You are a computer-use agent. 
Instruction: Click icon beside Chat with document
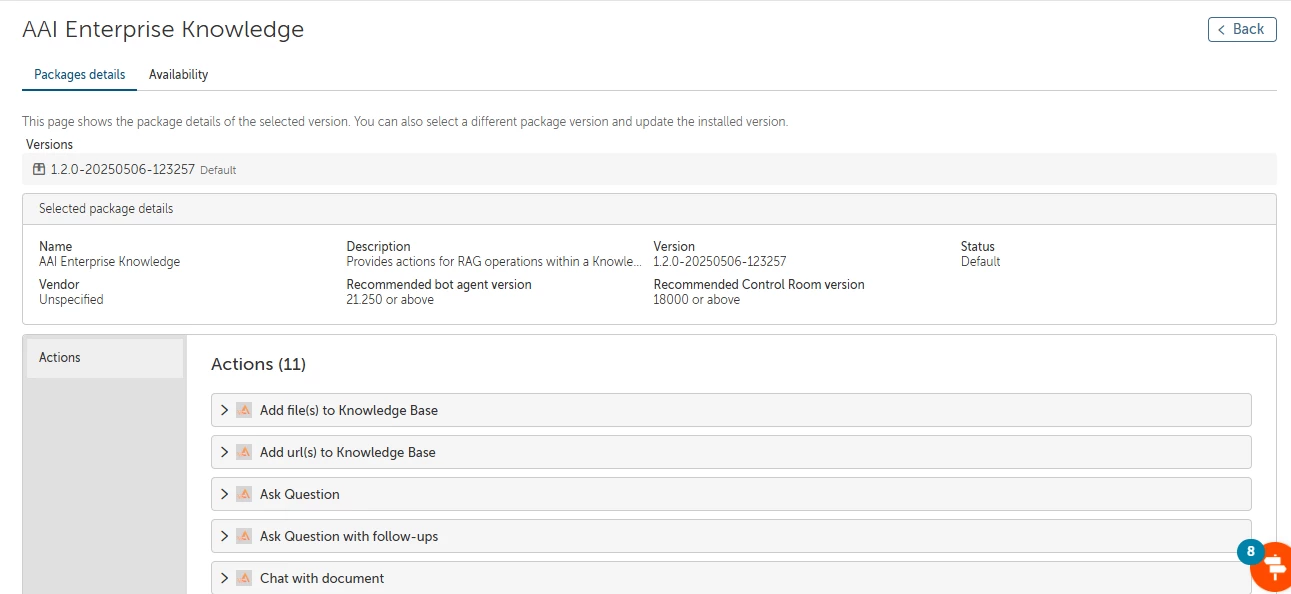point(244,578)
